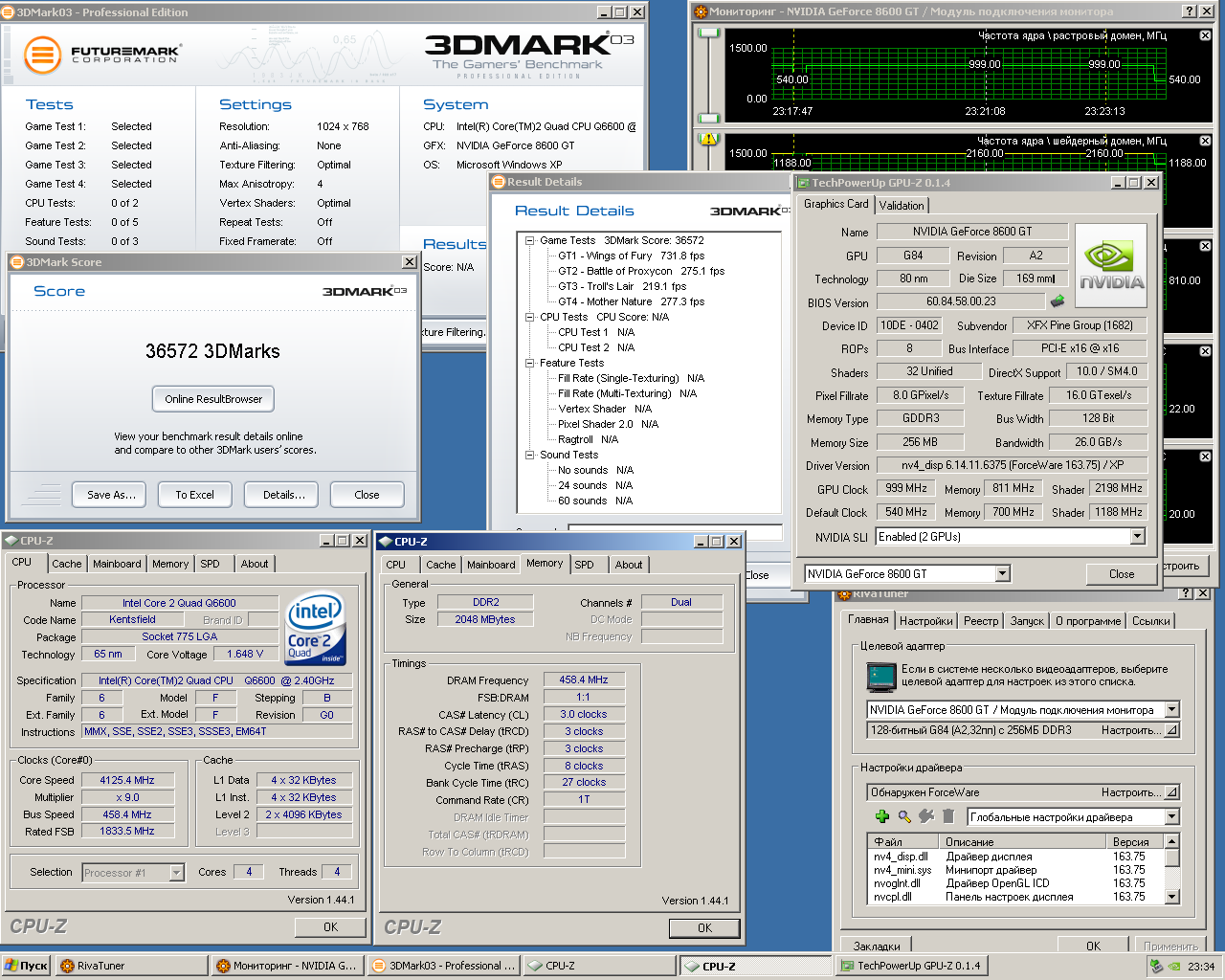Image resolution: width=1225 pixels, height=980 pixels.
Task: Click Настроить arrow on Обнаружен ForceWare row
Action: point(1171,791)
